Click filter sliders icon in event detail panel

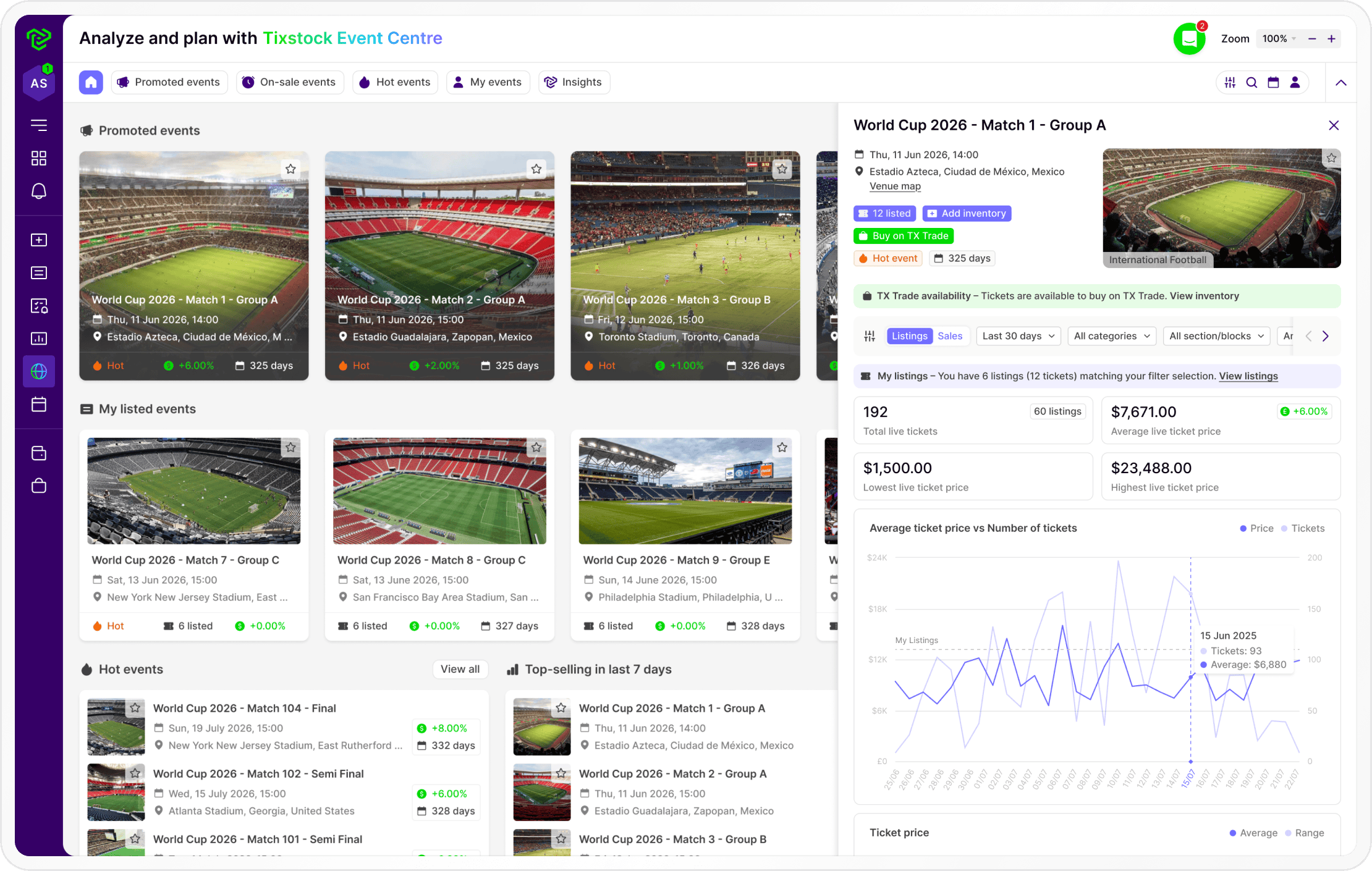(870, 336)
